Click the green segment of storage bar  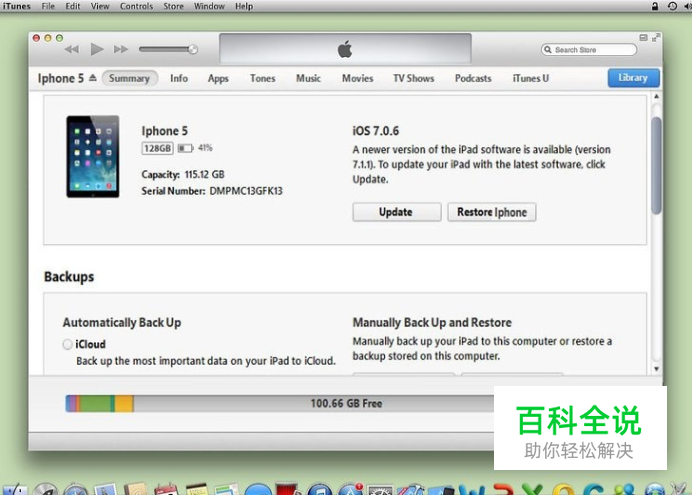click(x=95, y=403)
